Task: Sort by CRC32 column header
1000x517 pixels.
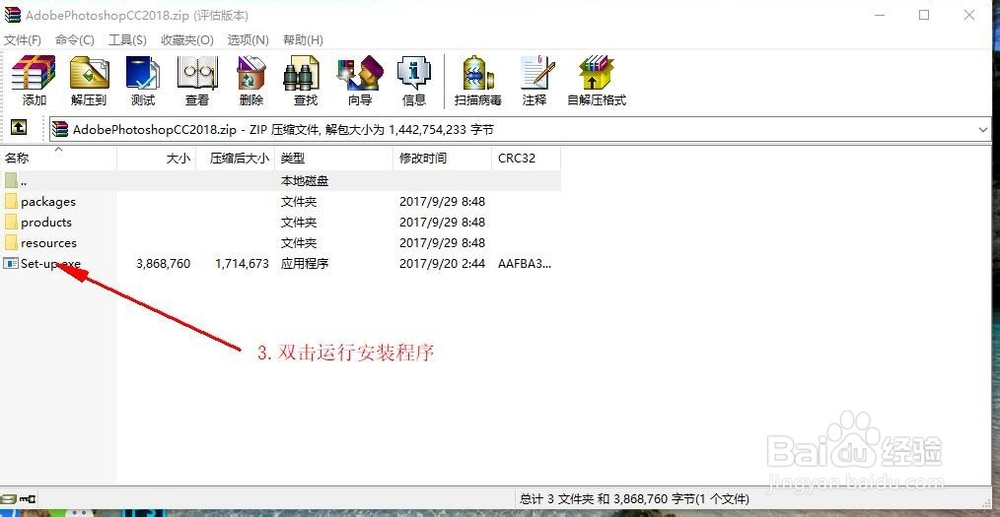Action: pyautogui.click(x=526, y=158)
